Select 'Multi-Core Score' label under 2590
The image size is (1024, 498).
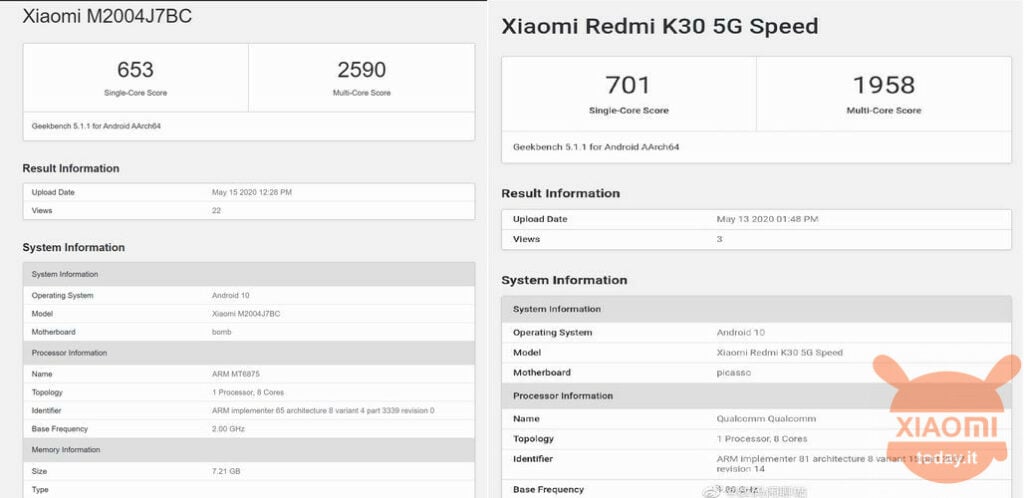(x=361, y=93)
